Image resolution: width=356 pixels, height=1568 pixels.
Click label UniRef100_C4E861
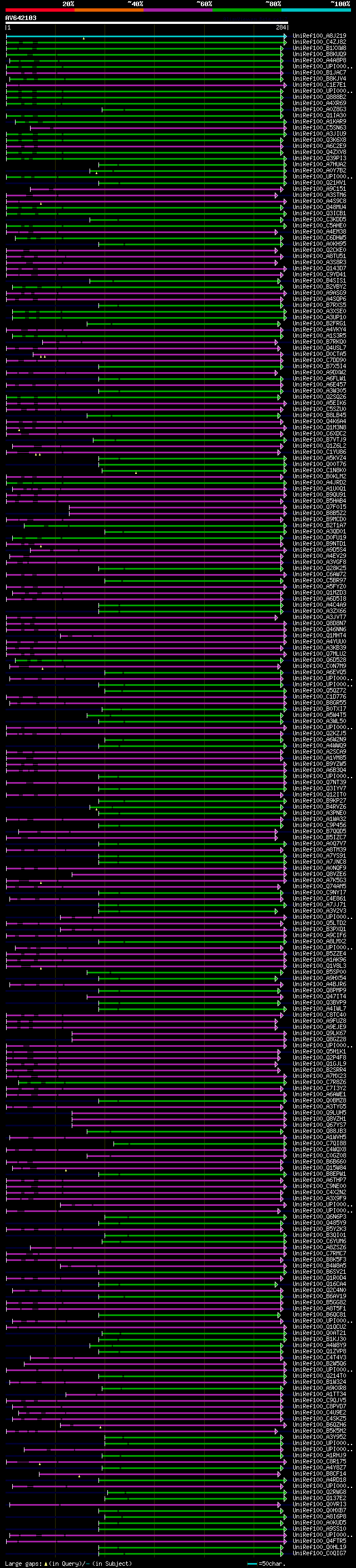point(319,898)
